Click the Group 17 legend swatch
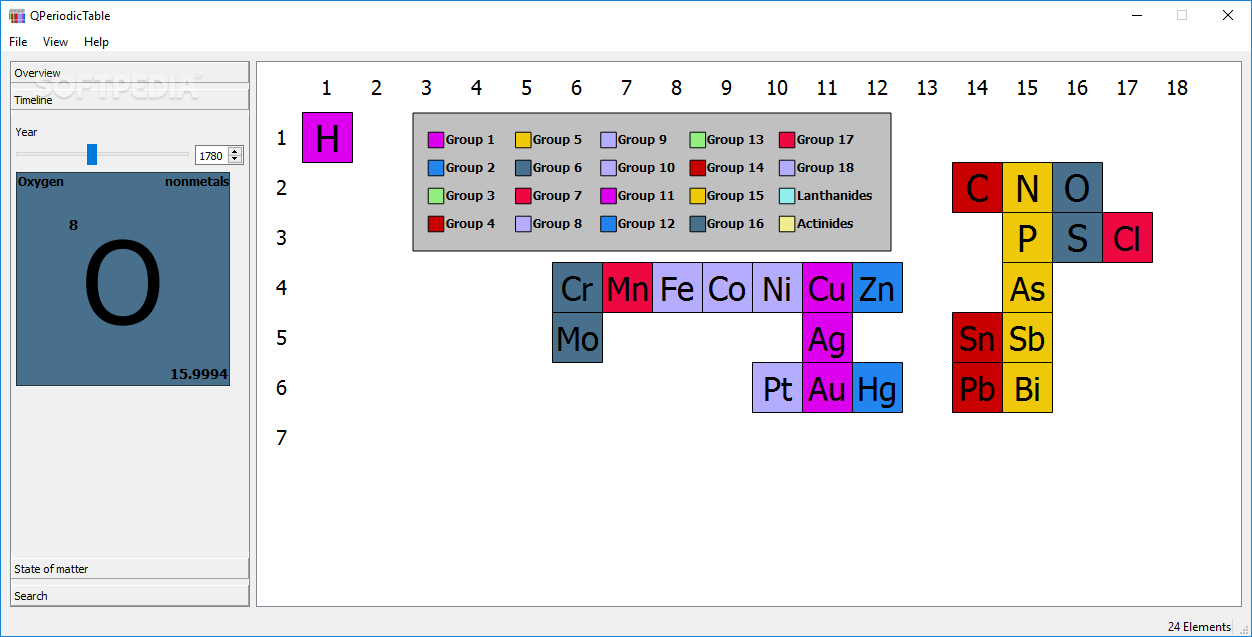This screenshot has width=1252, height=637. coord(787,140)
